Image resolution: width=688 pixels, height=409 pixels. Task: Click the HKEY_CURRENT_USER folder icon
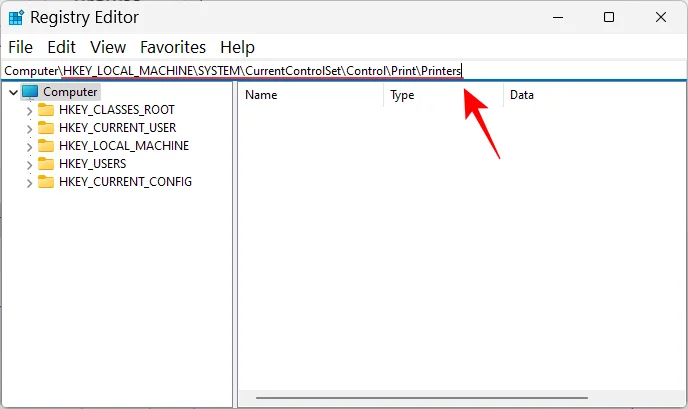pyautogui.click(x=46, y=128)
